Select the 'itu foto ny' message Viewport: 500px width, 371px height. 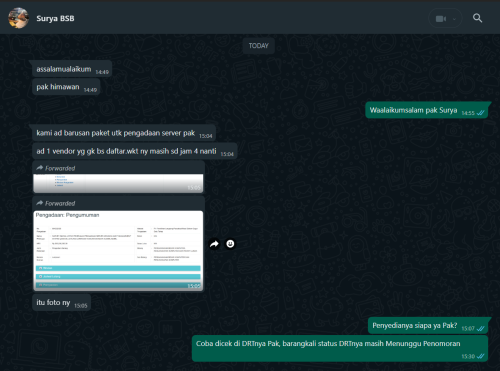click(x=62, y=303)
